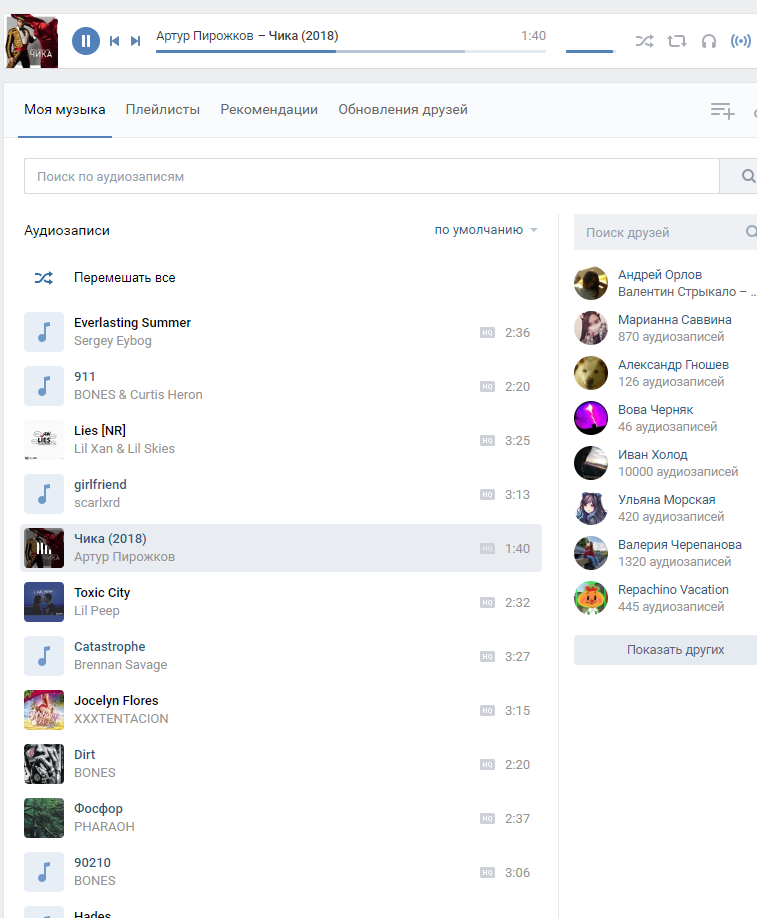Toggle repeat for the current track
Image resolution: width=757 pixels, height=918 pixels.
pos(677,41)
